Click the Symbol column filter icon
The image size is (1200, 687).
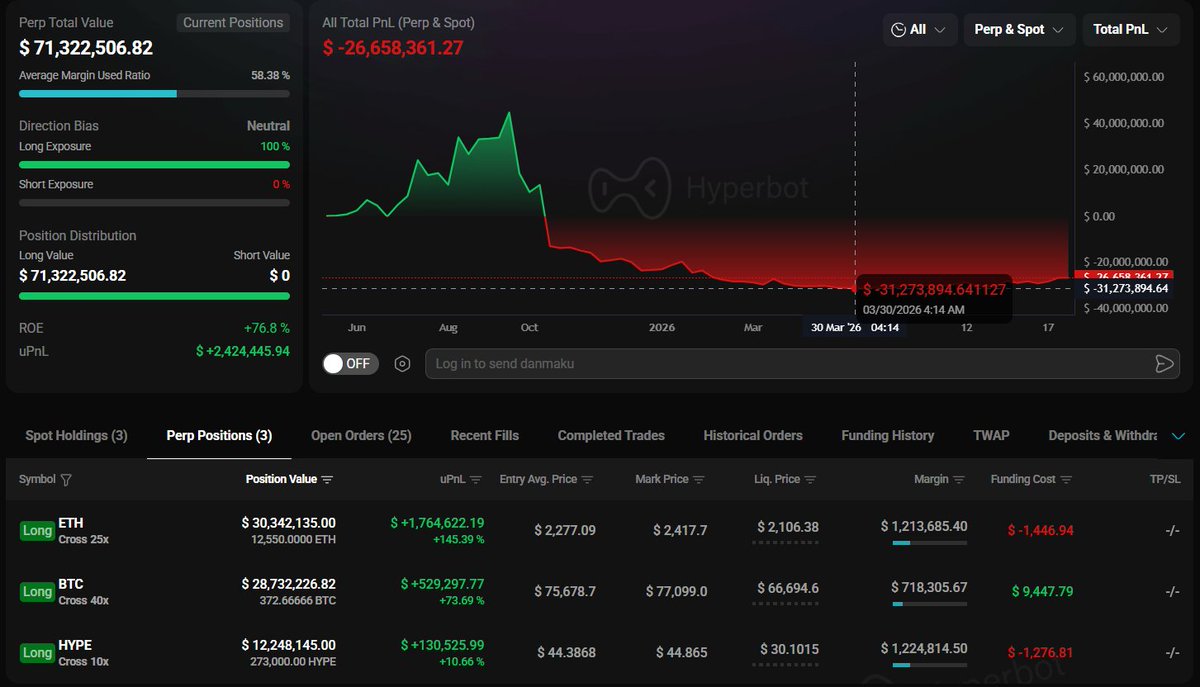coord(66,480)
